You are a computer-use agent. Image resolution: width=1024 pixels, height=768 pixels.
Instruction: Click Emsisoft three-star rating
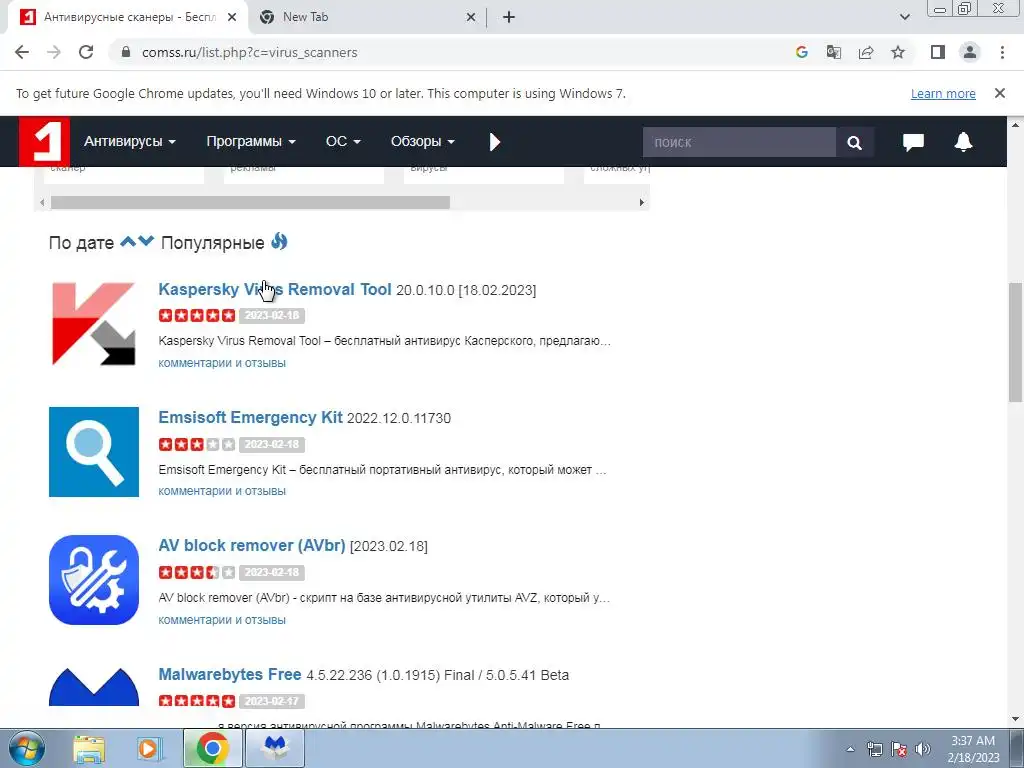pos(197,444)
